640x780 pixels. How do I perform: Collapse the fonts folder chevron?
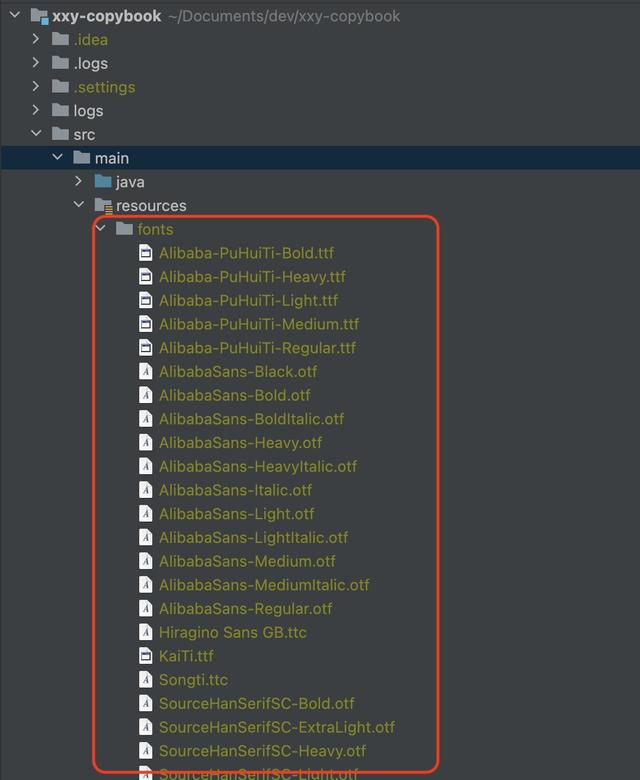point(100,228)
